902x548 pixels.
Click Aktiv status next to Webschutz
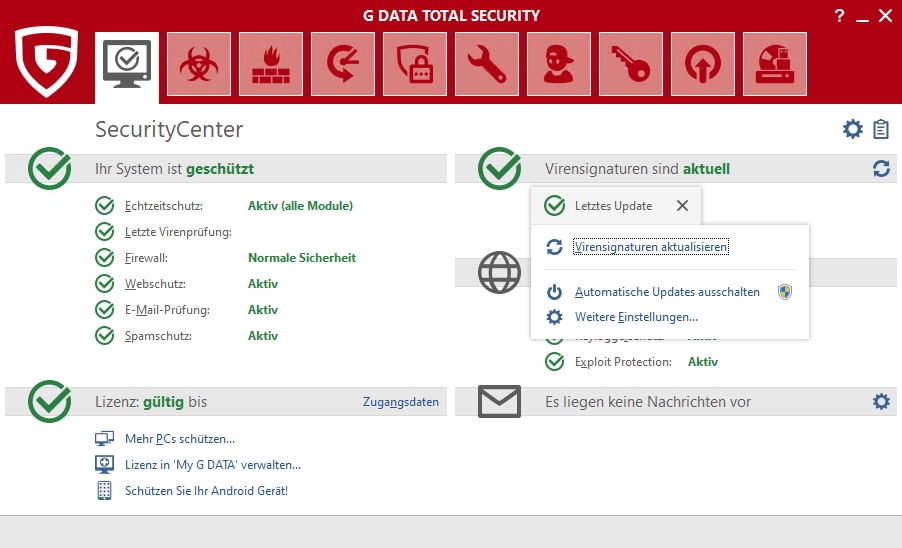(x=263, y=283)
